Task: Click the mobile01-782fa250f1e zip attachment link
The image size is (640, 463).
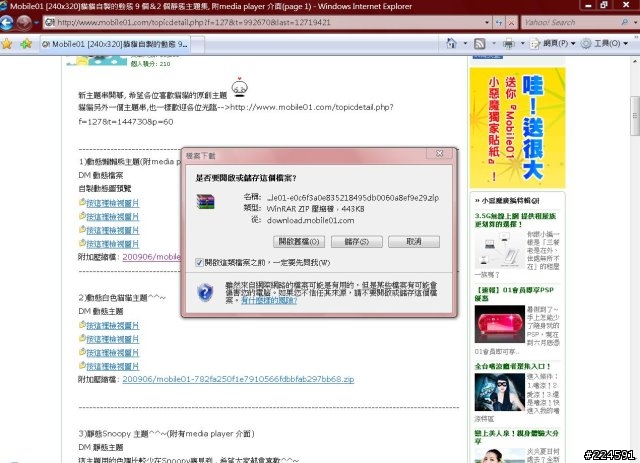Action: click(x=238, y=379)
